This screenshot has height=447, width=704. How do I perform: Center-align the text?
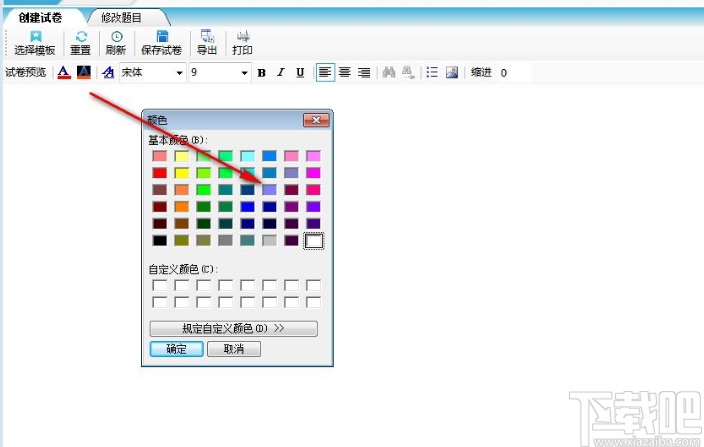(345, 72)
